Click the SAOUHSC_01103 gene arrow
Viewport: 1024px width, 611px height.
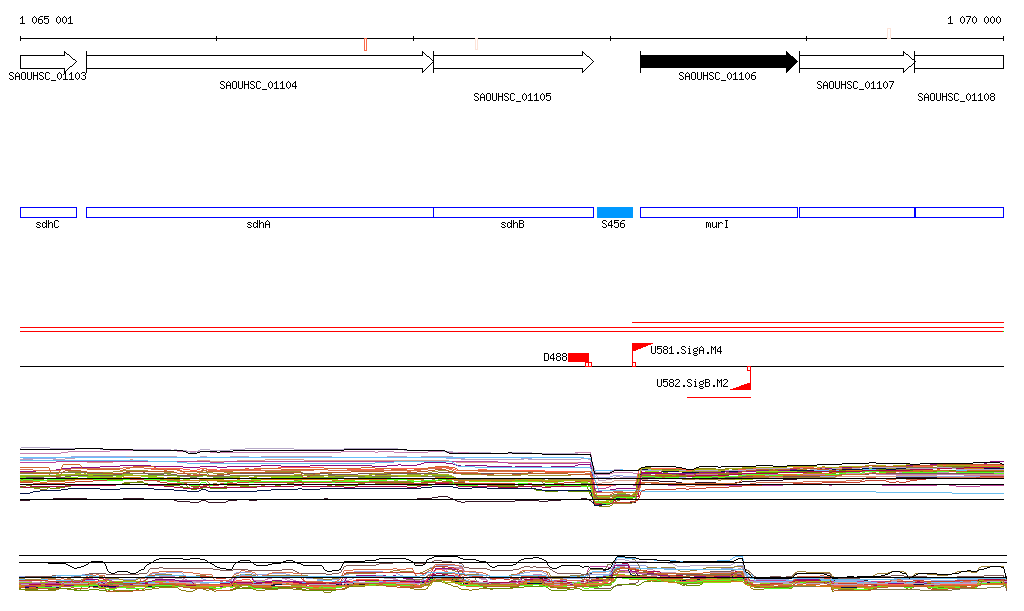48,62
